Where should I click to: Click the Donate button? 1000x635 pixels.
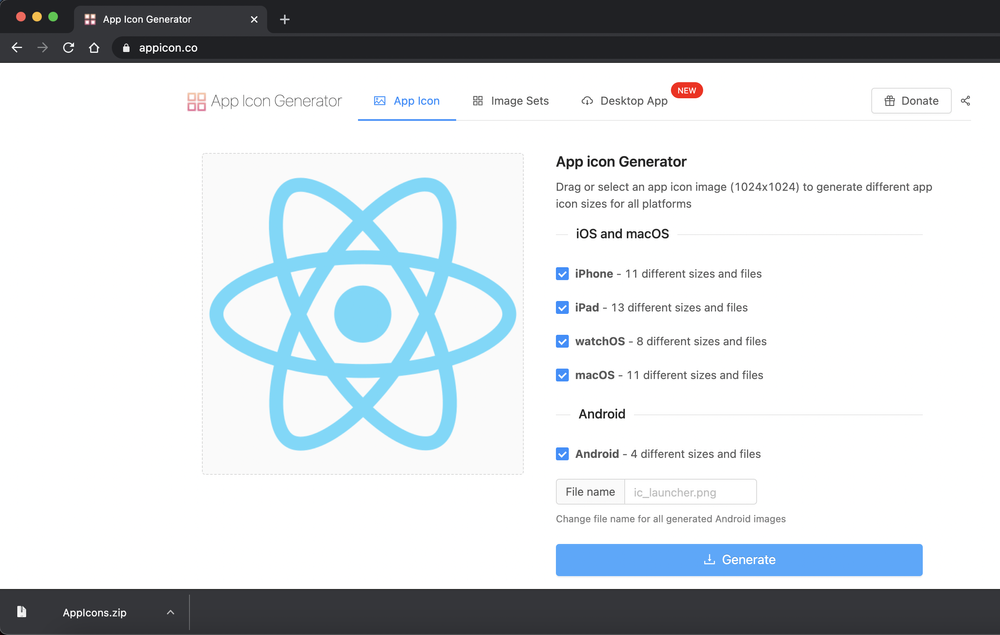(911, 101)
